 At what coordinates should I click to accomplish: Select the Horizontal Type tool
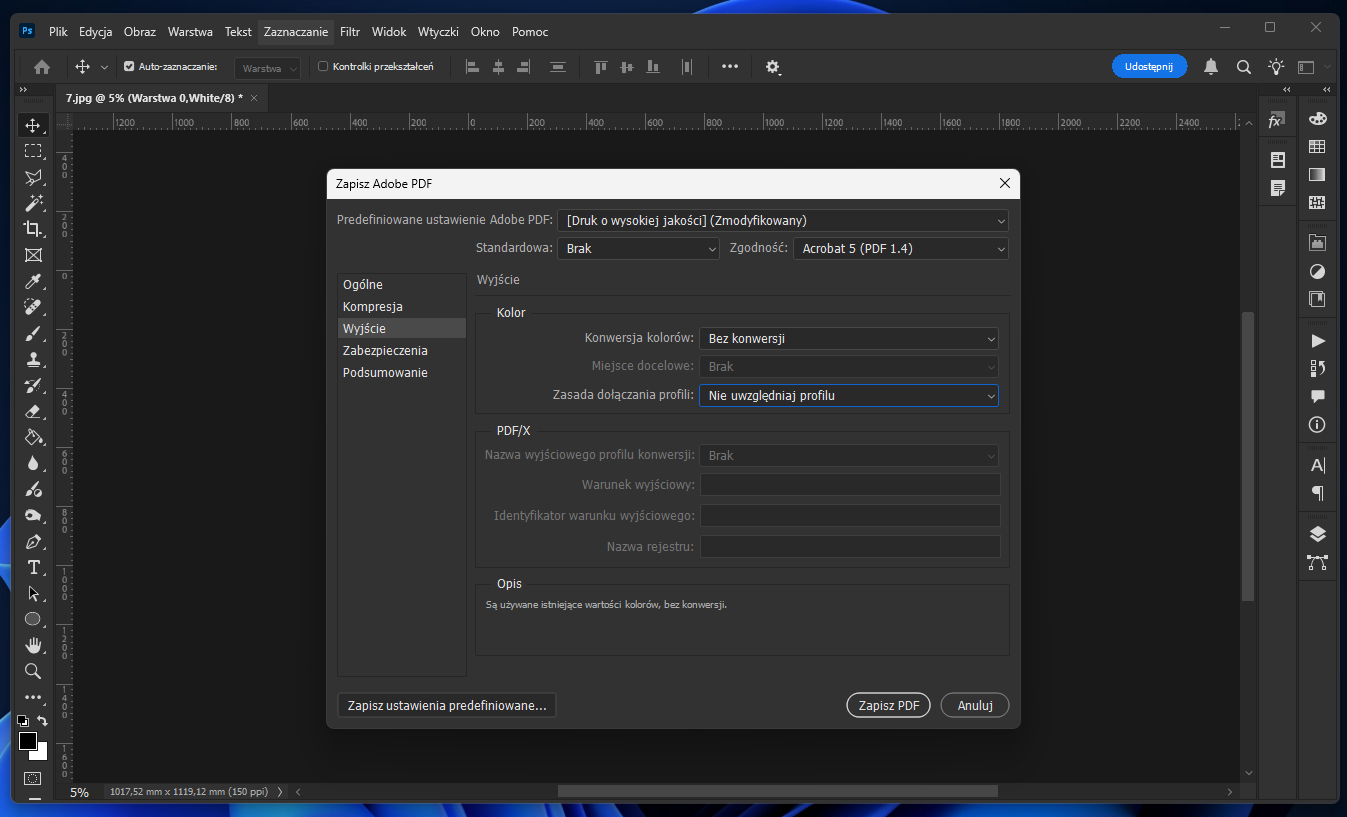pos(34,567)
